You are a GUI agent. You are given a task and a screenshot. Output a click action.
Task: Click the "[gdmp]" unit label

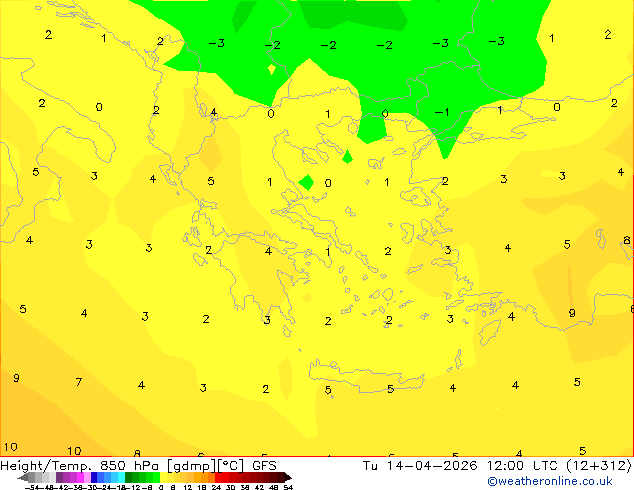click(x=192, y=466)
